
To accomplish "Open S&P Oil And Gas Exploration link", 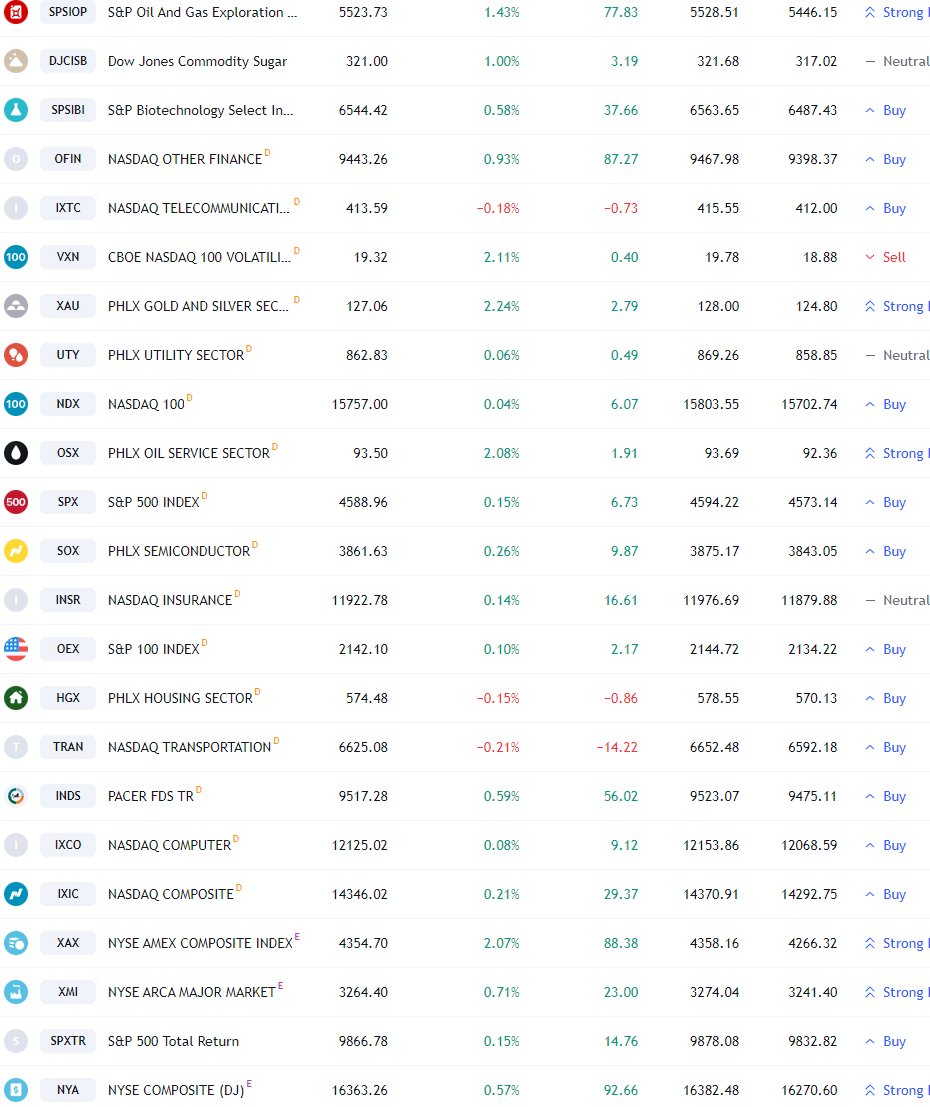I will [202, 12].
